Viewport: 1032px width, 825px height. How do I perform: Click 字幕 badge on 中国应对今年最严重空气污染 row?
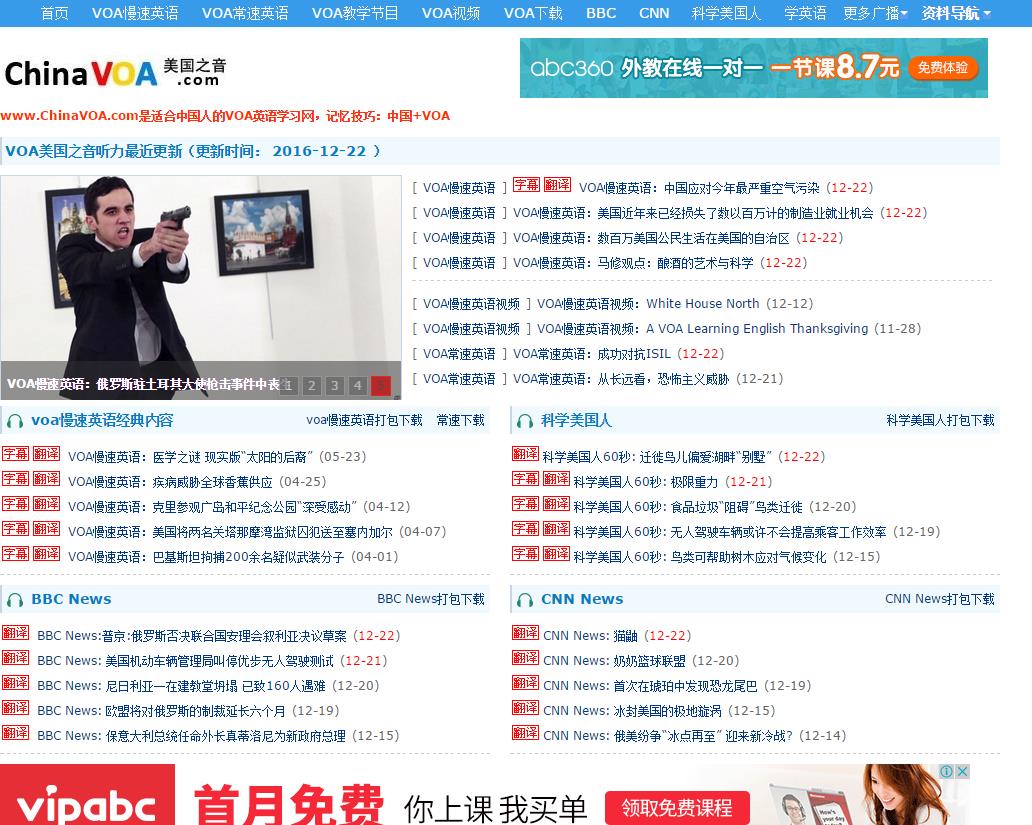(526, 185)
